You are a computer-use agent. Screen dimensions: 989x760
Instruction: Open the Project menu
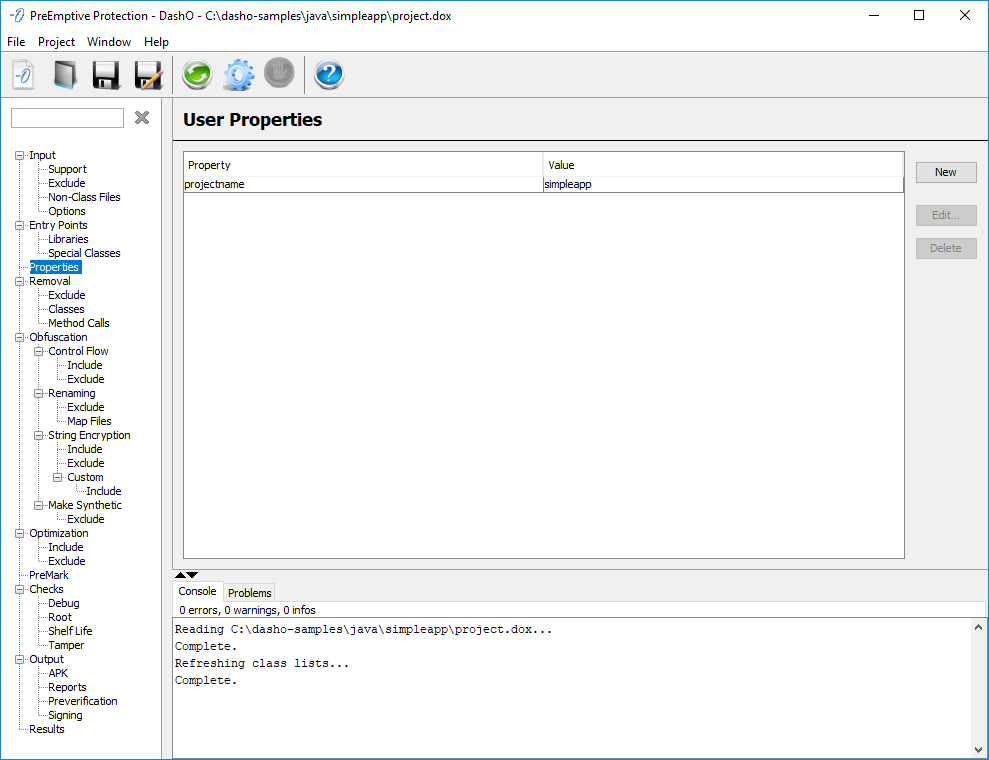[x=56, y=42]
